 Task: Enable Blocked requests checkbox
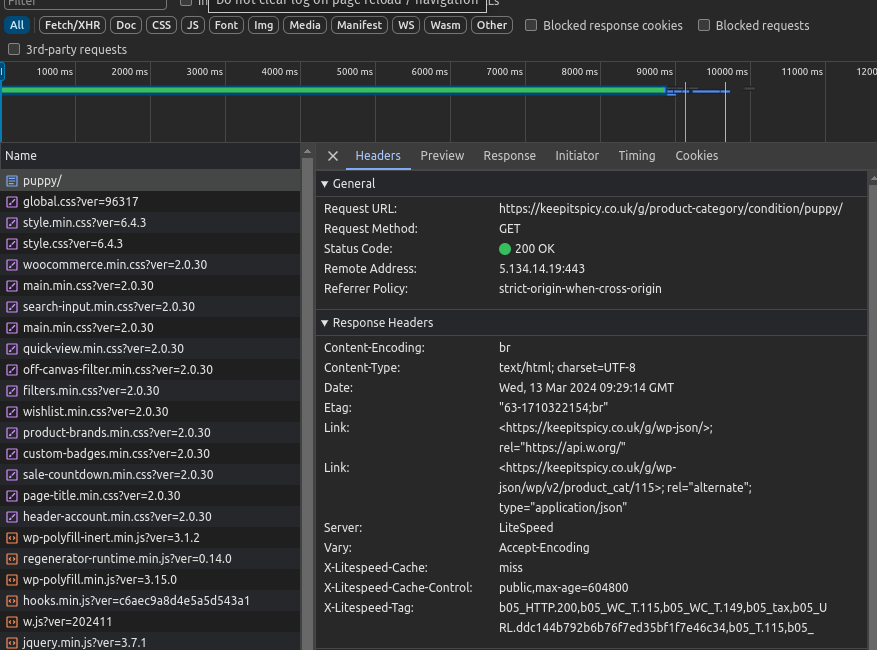704,25
